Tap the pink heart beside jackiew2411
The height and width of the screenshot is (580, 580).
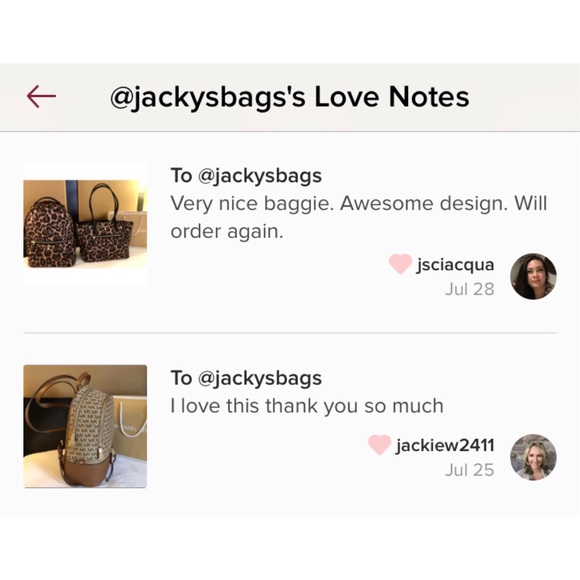point(380,445)
